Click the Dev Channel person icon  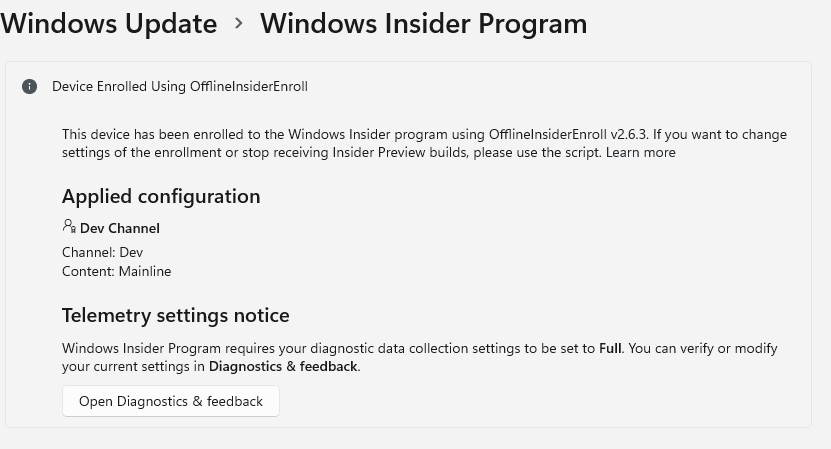coord(69,227)
